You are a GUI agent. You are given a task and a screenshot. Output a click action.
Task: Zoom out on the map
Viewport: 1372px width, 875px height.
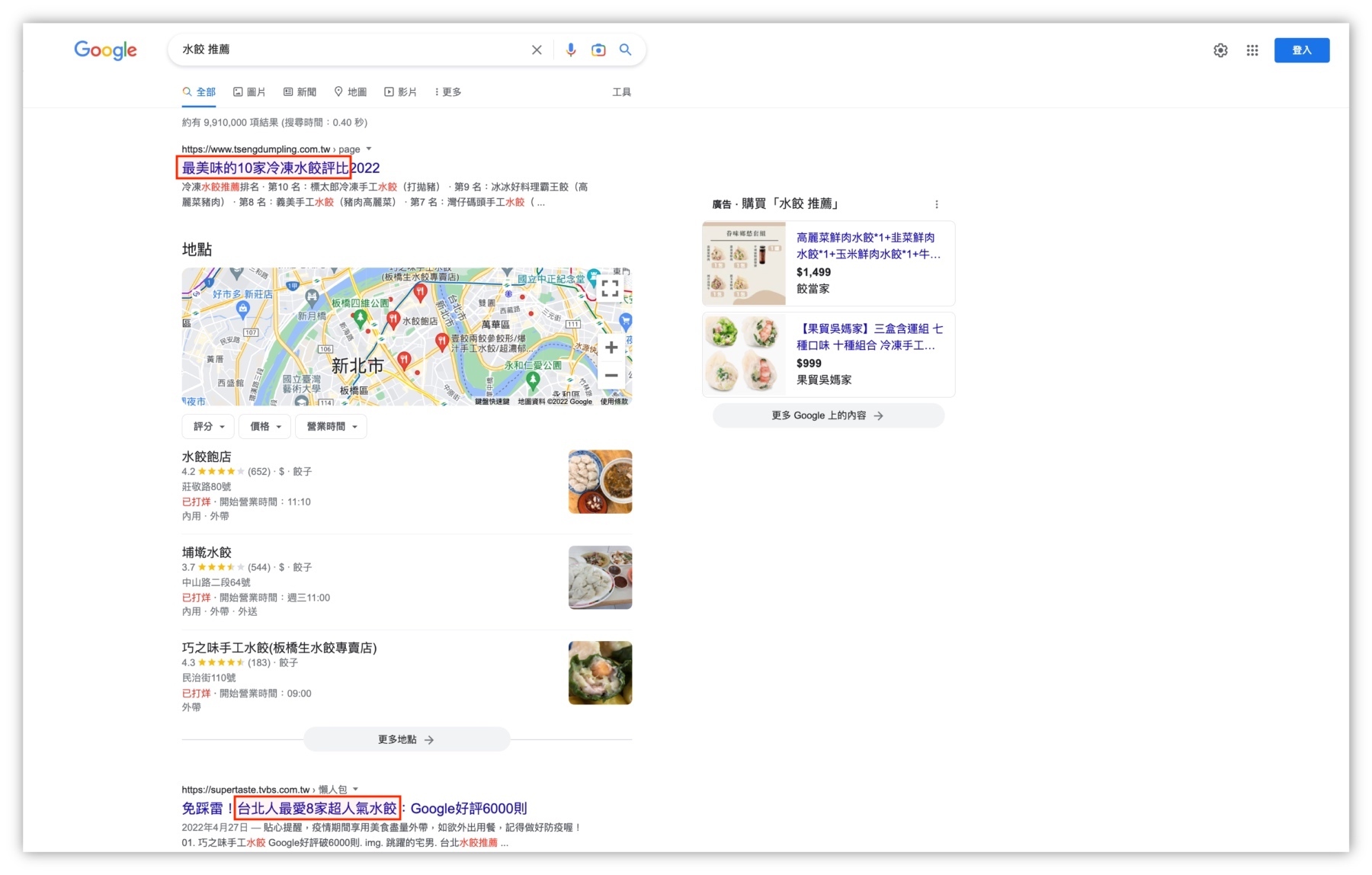(611, 375)
